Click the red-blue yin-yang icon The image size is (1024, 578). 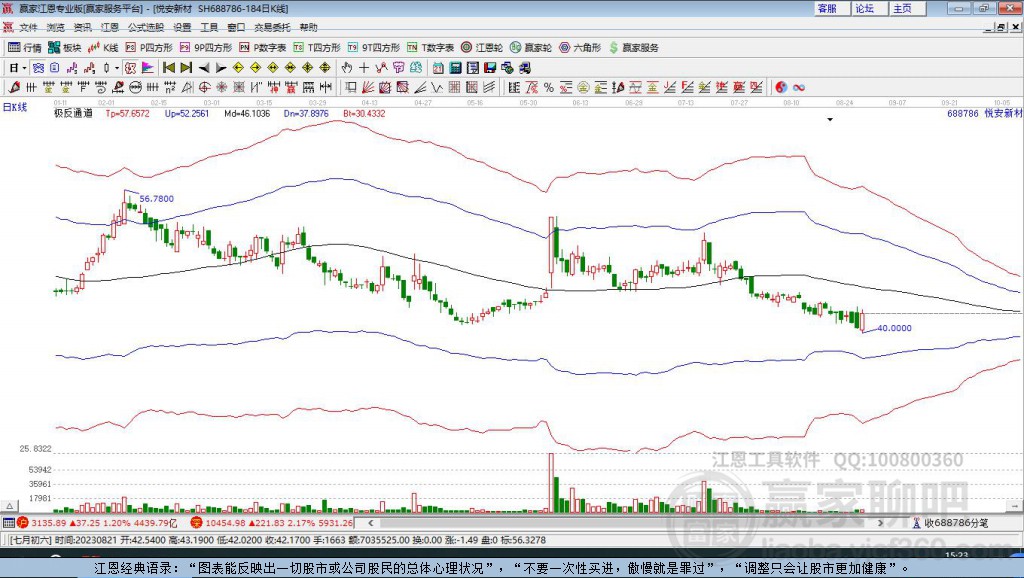781,88
